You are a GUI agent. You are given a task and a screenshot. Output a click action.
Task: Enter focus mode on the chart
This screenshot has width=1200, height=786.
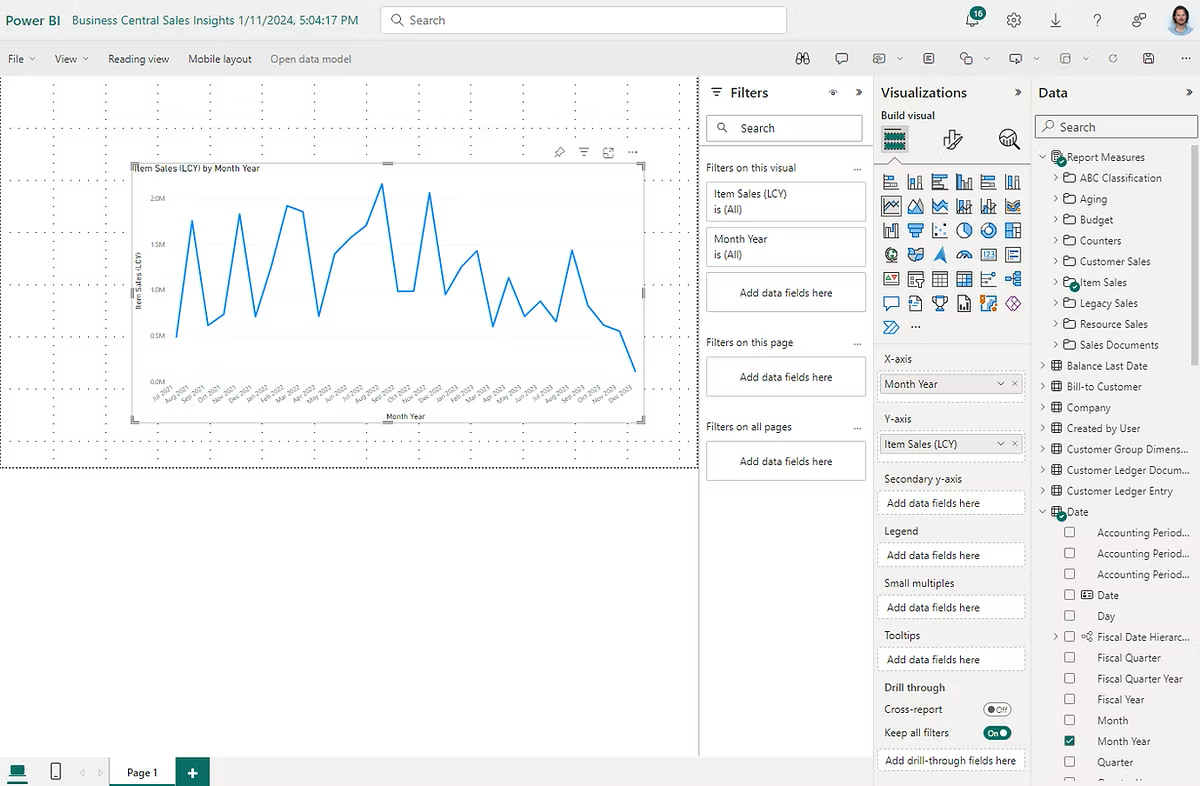(608, 152)
